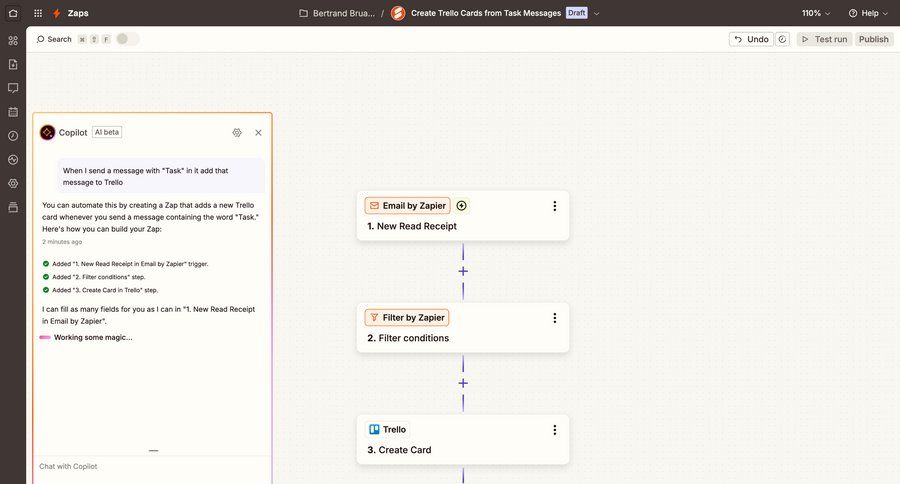This screenshot has height=484, width=900.
Task: Click 'Added 1. New Read Receipt' status line
Action: tap(125, 264)
